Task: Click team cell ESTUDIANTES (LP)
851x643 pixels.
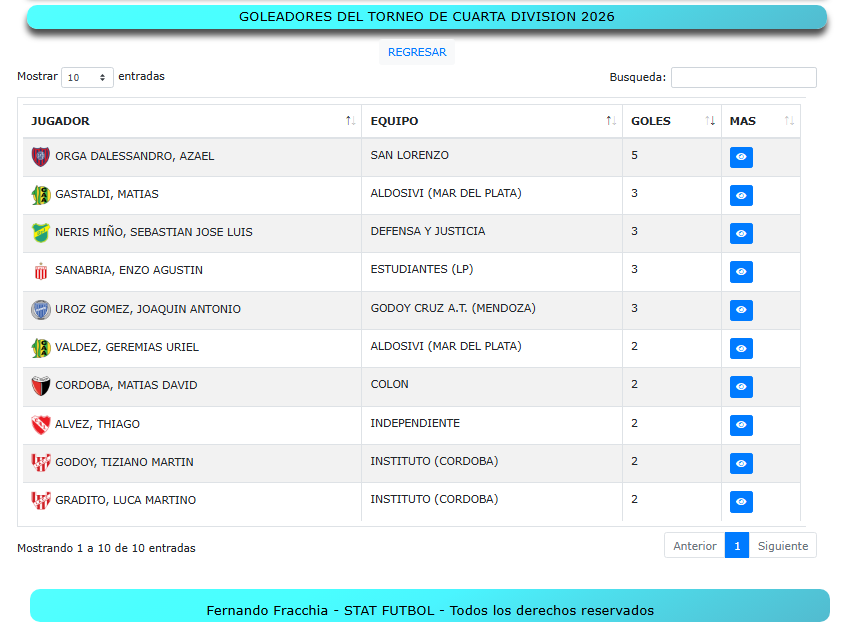Action: pyautogui.click(x=422, y=269)
